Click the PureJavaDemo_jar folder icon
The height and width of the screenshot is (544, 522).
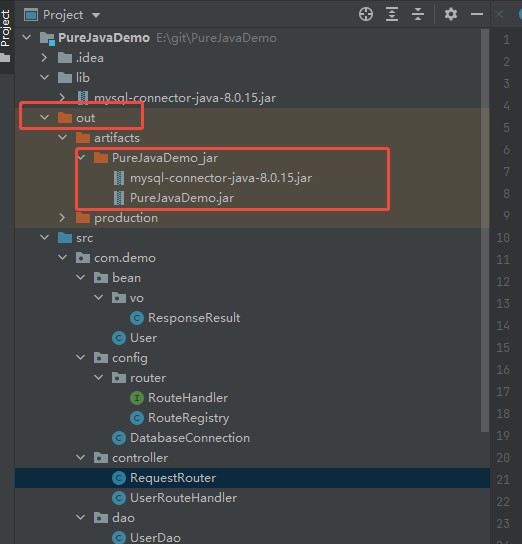pos(101,158)
